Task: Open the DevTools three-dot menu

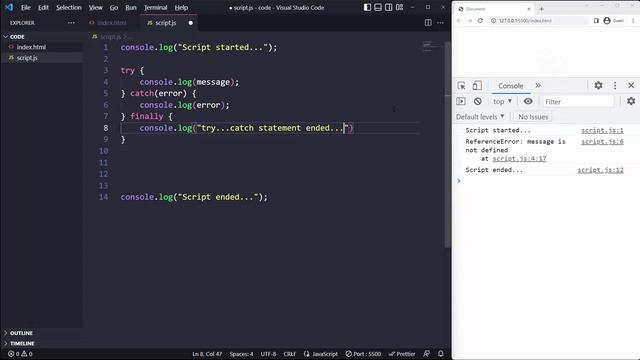Action: (615, 85)
